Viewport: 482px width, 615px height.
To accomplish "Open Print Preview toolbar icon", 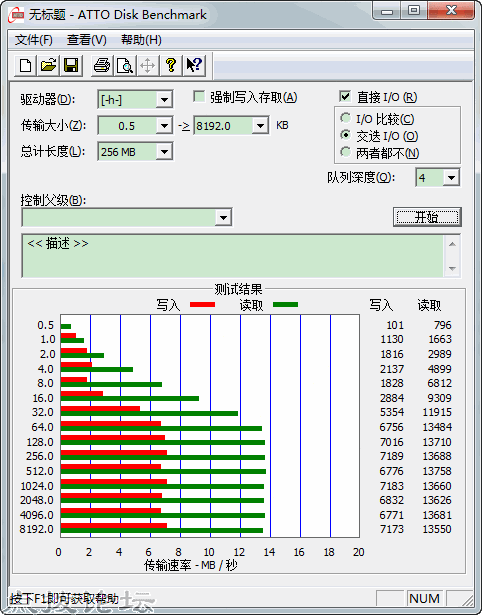I will (x=125, y=65).
